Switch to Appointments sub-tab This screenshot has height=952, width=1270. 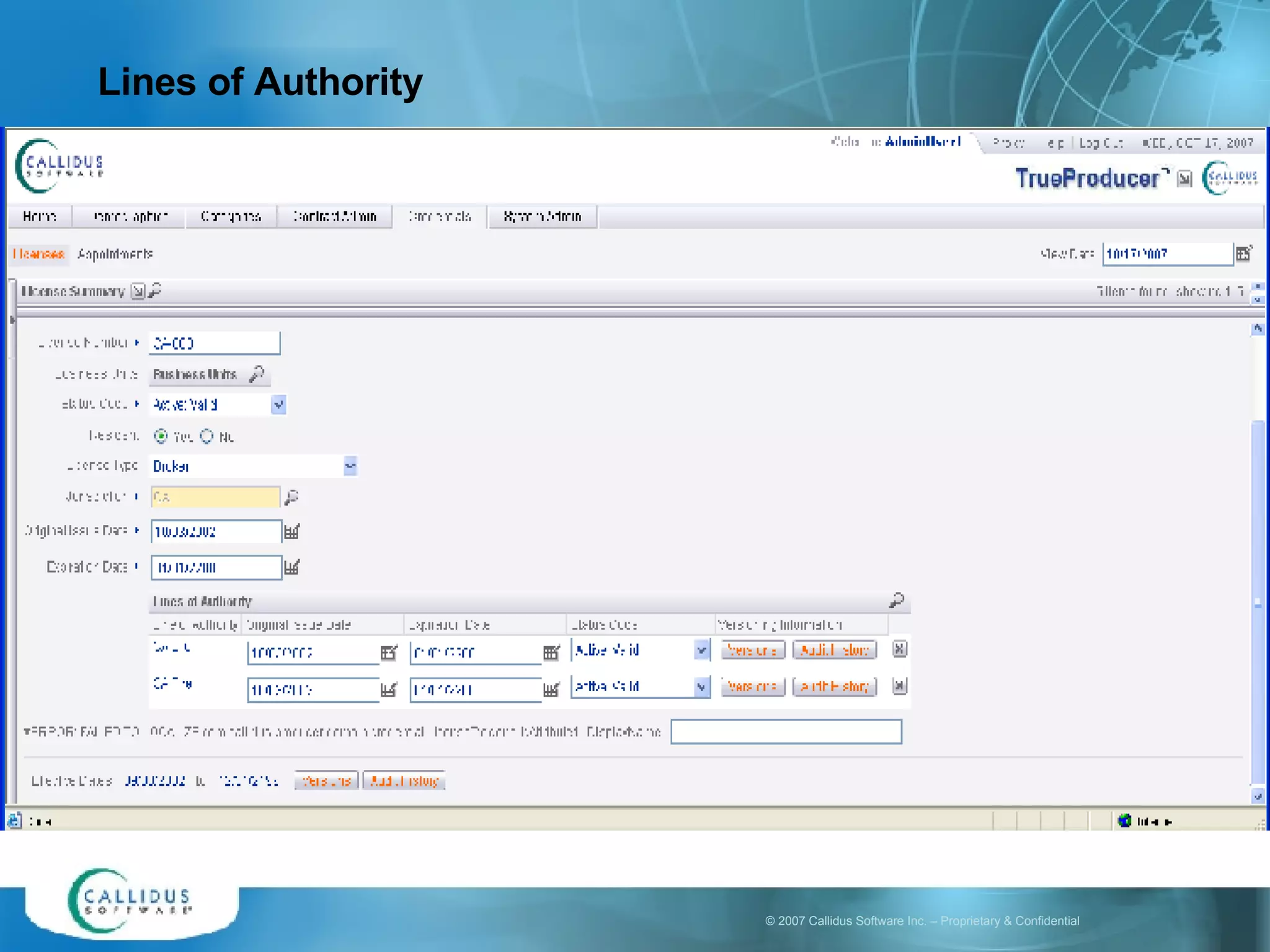(x=115, y=253)
